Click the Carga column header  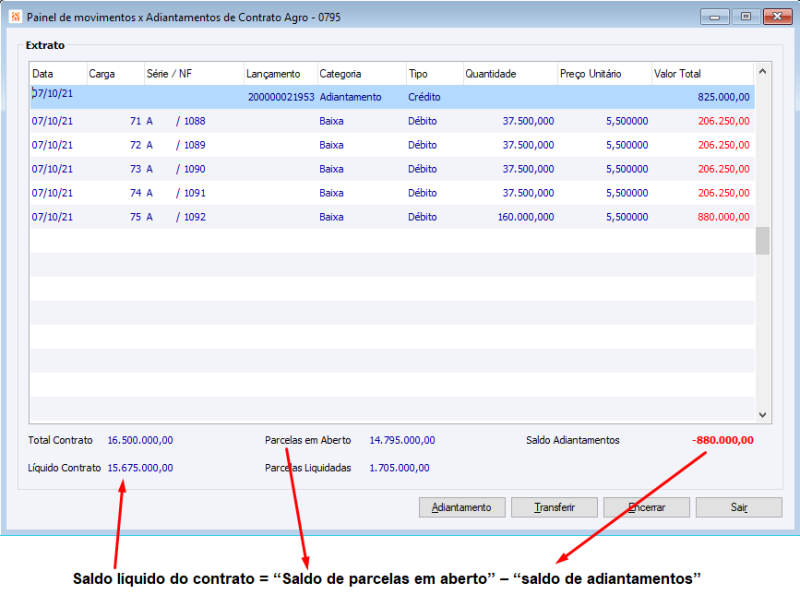click(x=116, y=73)
